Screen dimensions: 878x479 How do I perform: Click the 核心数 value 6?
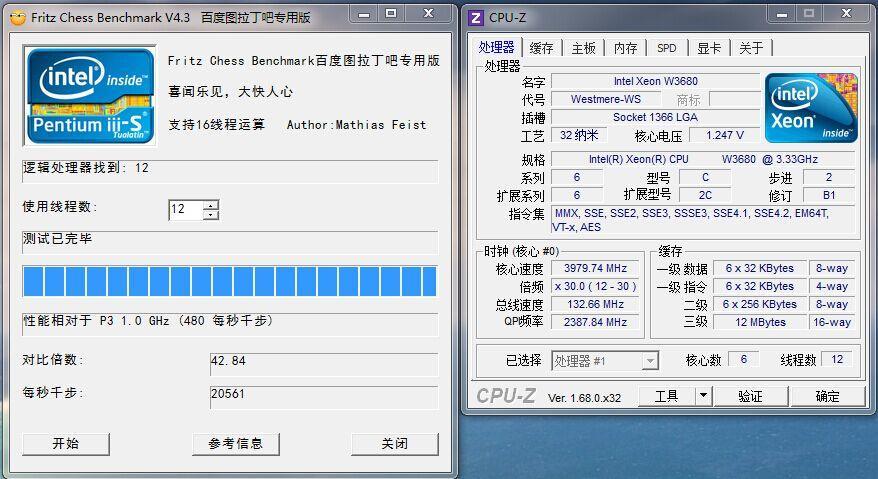coord(744,359)
